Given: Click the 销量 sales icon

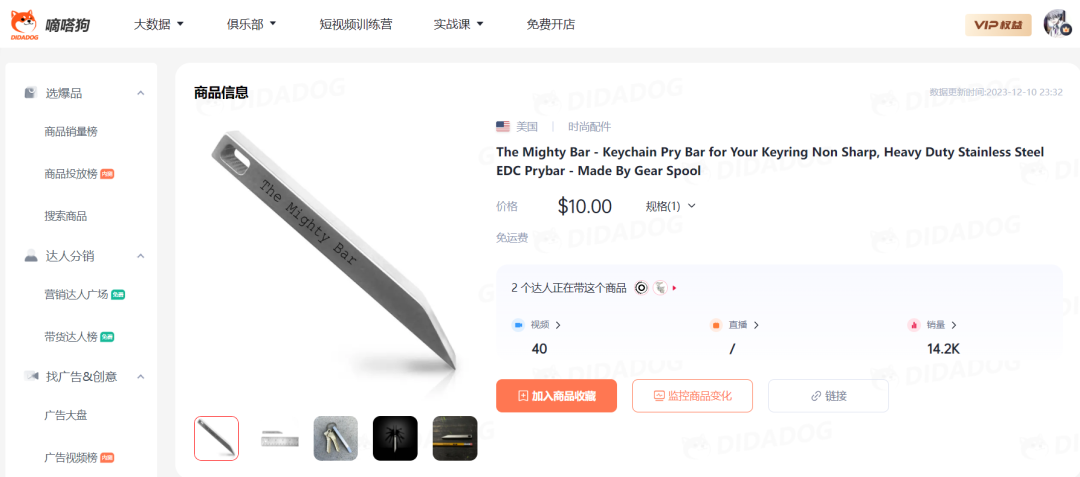Looking at the screenshot, I should (914, 325).
